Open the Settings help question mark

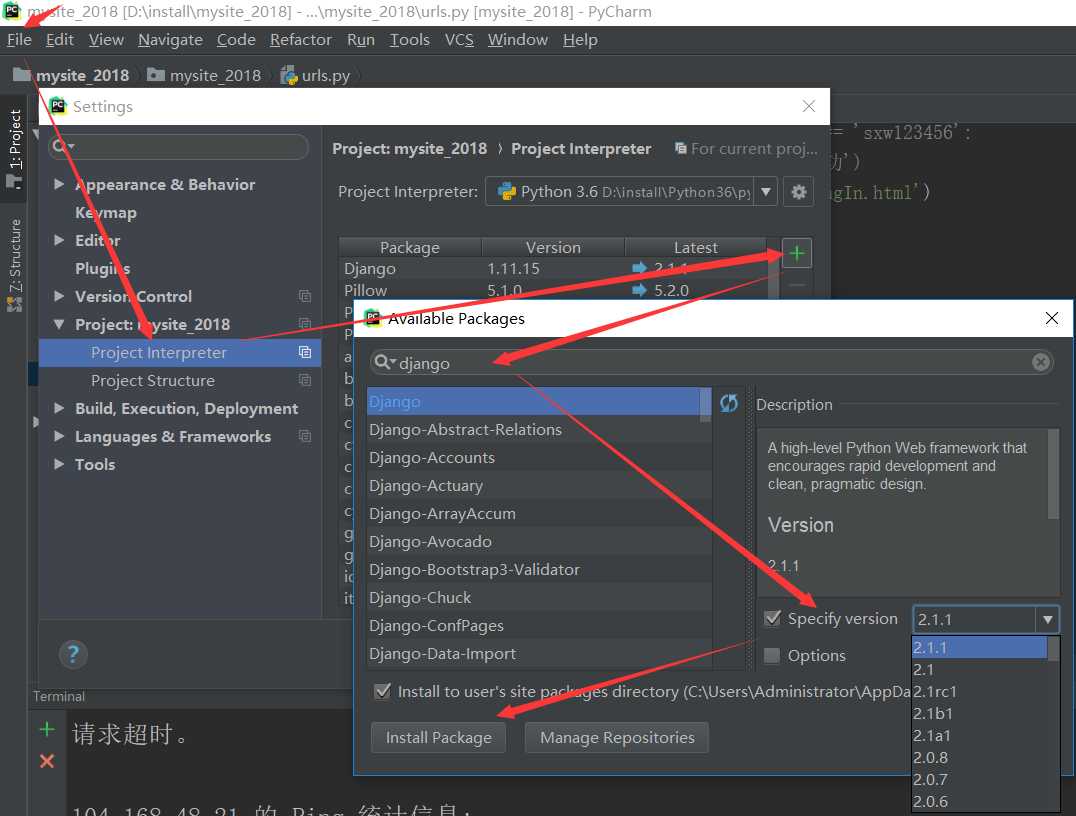tap(73, 654)
